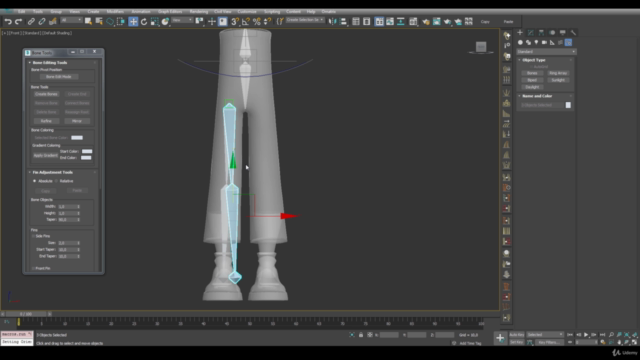Screen dimensions: 640x360
Task: Open the Standard category dropdown
Action: pyautogui.click(x=546, y=52)
